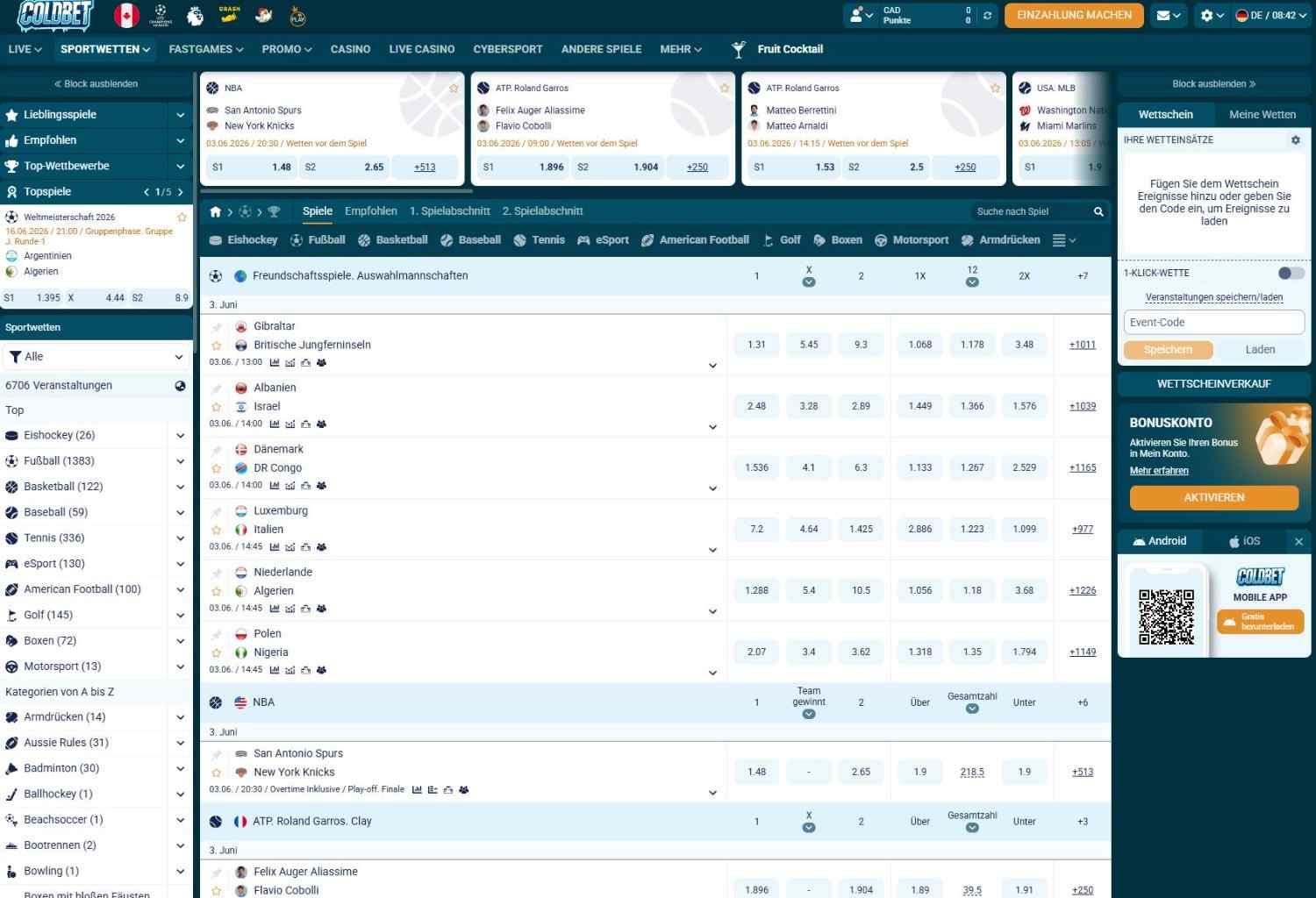Open bet slip settings gear icon
This screenshot has height=898, width=1316.
[1295, 140]
